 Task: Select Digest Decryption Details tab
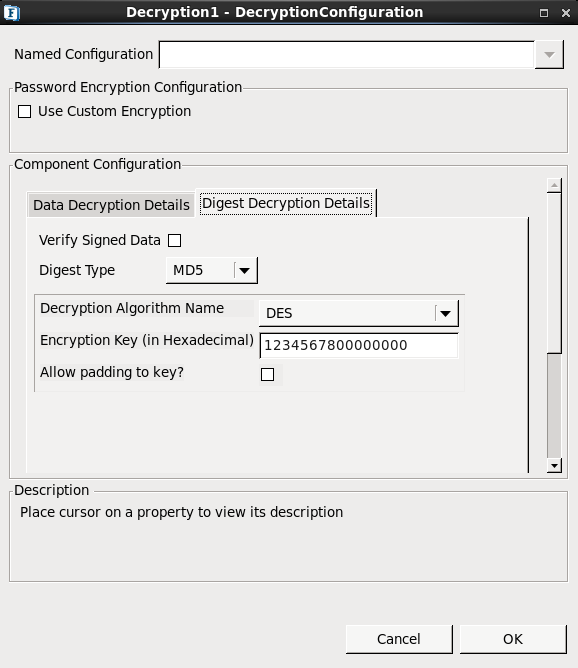(286, 203)
